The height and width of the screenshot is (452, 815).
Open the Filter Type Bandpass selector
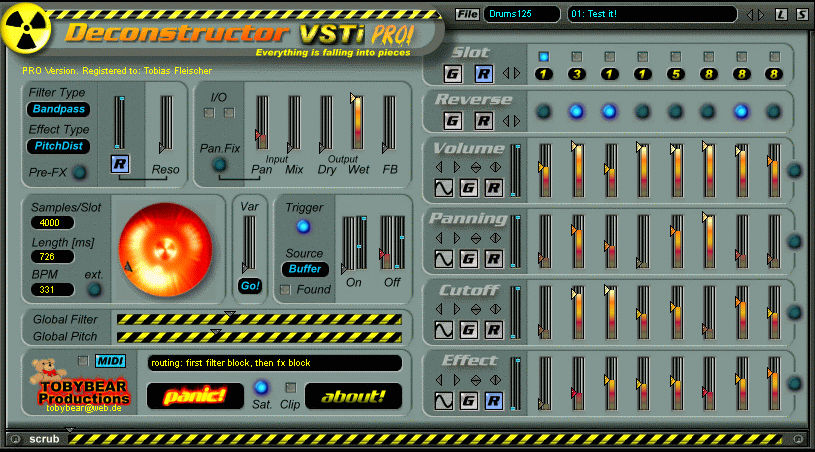[x=58, y=109]
